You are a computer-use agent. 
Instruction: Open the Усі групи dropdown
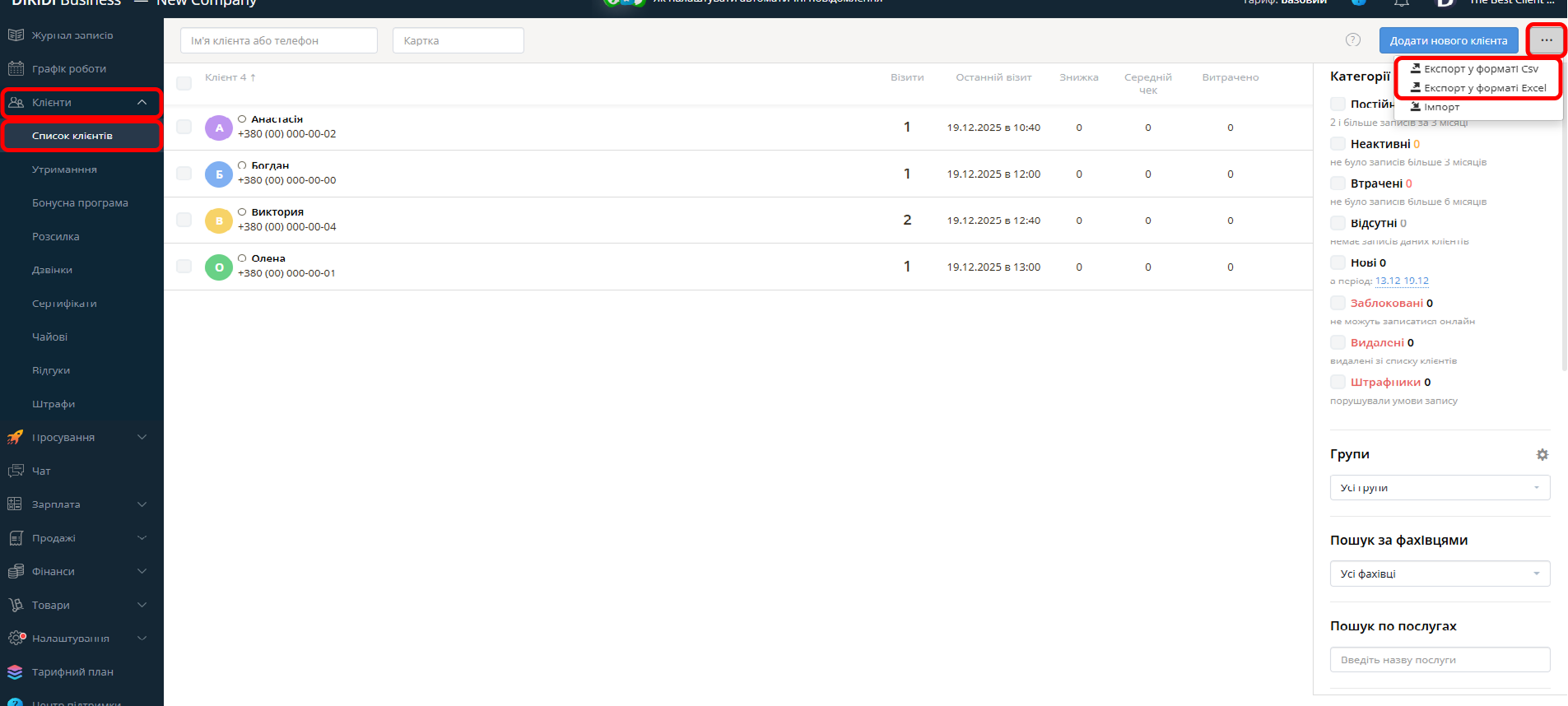coord(1440,488)
